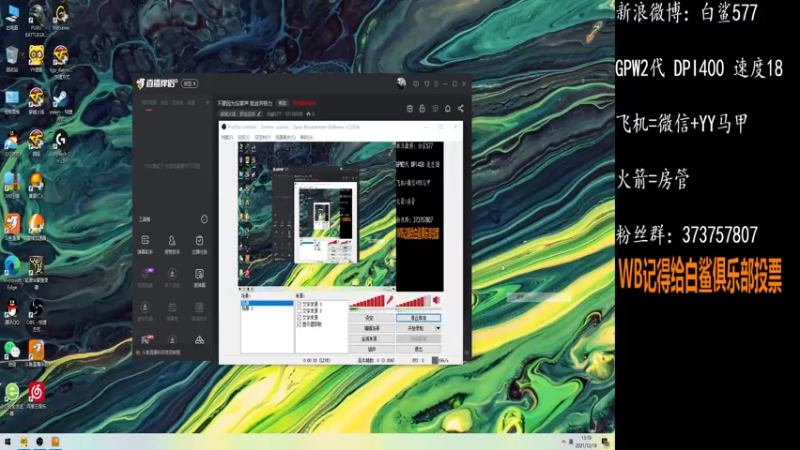800x450 pixels.
Task: Open the triangle icon tool in bottom toolbox row
Action: [x=199, y=340]
